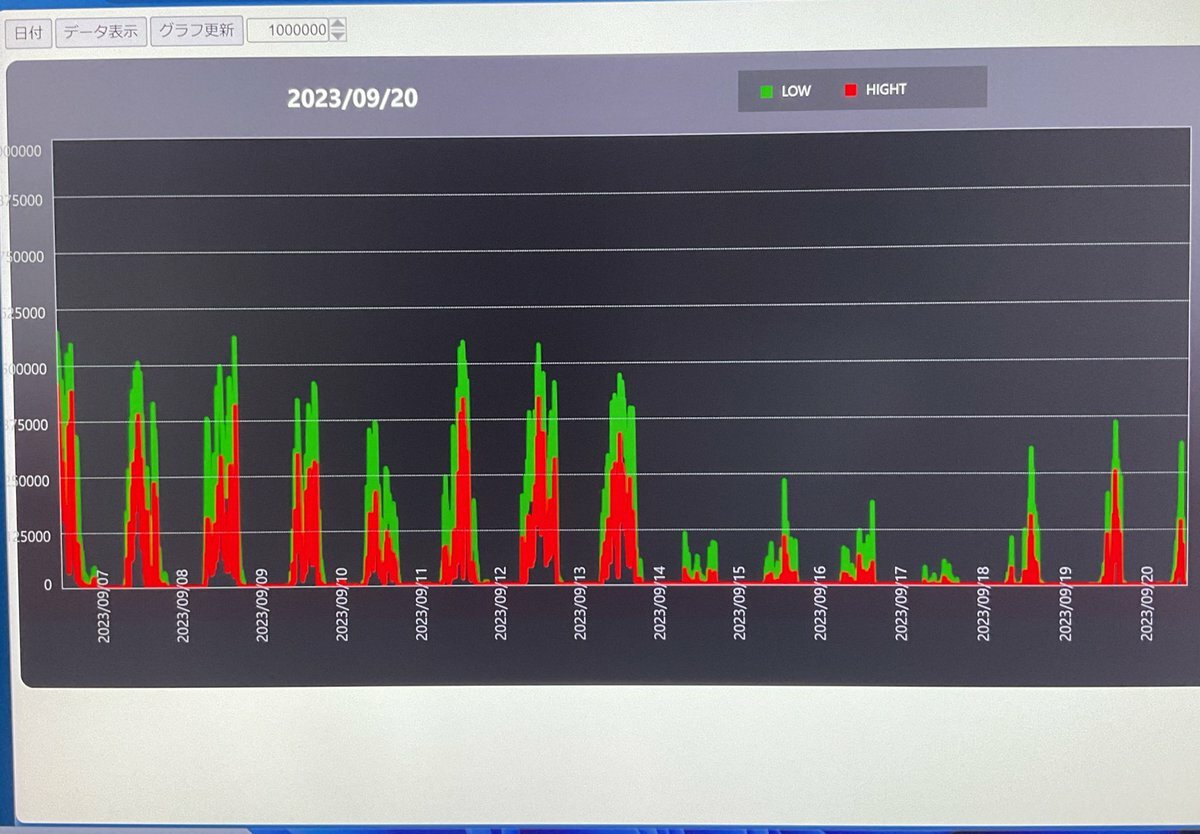
Task: Click the green LOW legend swatch
Action: point(767,91)
